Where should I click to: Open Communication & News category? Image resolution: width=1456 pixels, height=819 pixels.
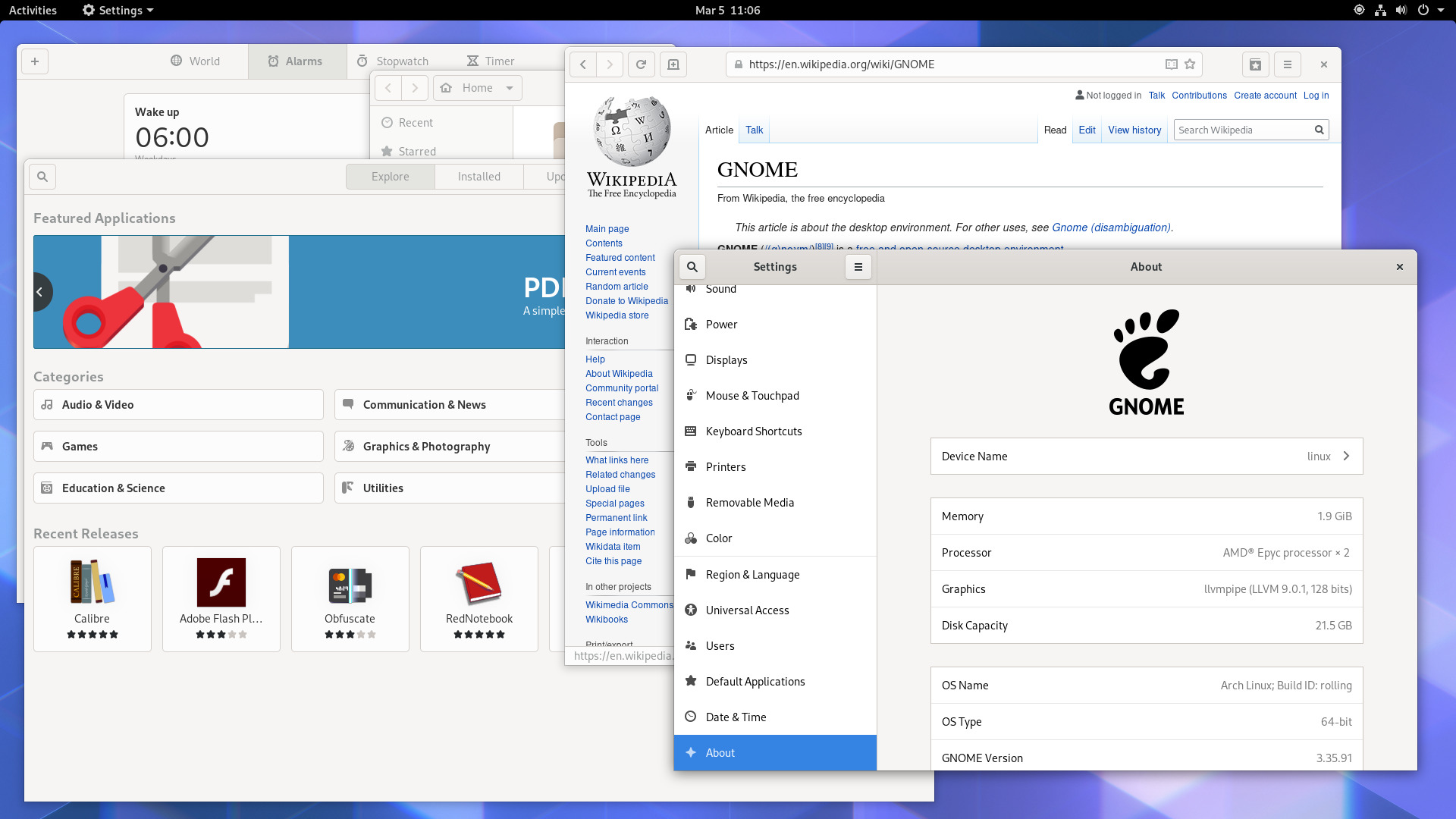pos(450,405)
